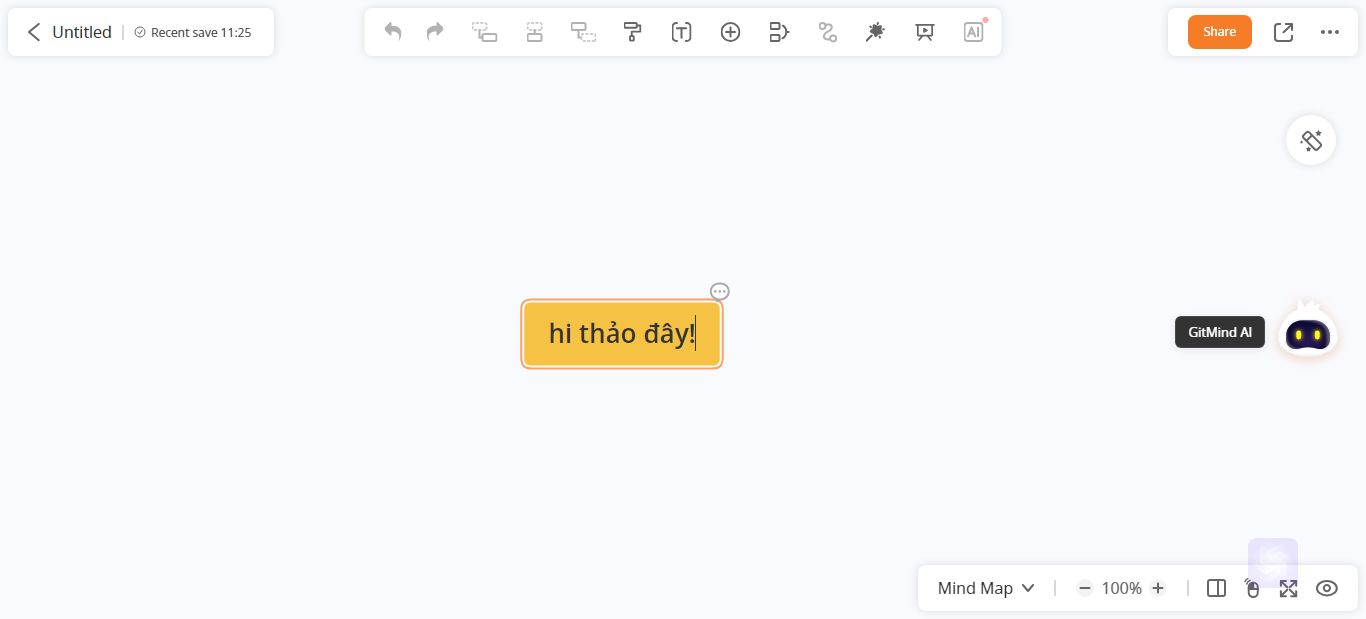Insert a parent node from the toolbar
This screenshot has width=1366, height=619.
click(584, 32)
